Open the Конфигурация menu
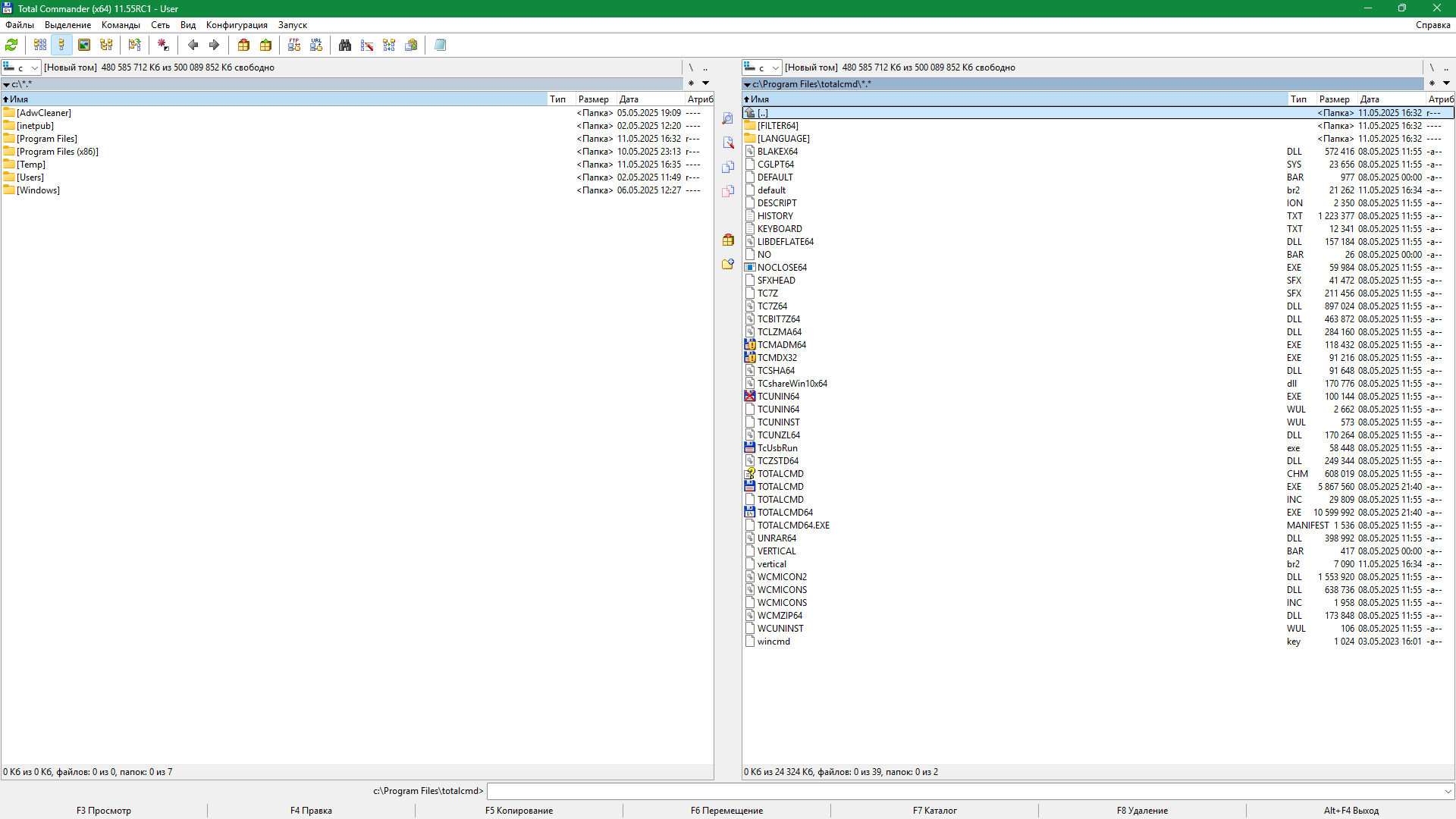 pos(237,25)
